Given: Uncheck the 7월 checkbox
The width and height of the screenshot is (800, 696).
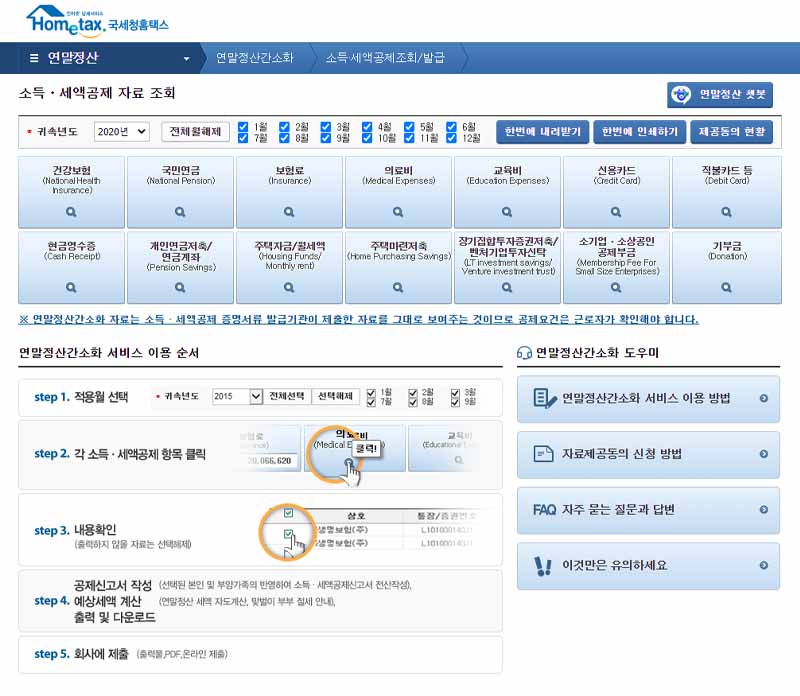Looking at the screenshot, I should (243, 138).
